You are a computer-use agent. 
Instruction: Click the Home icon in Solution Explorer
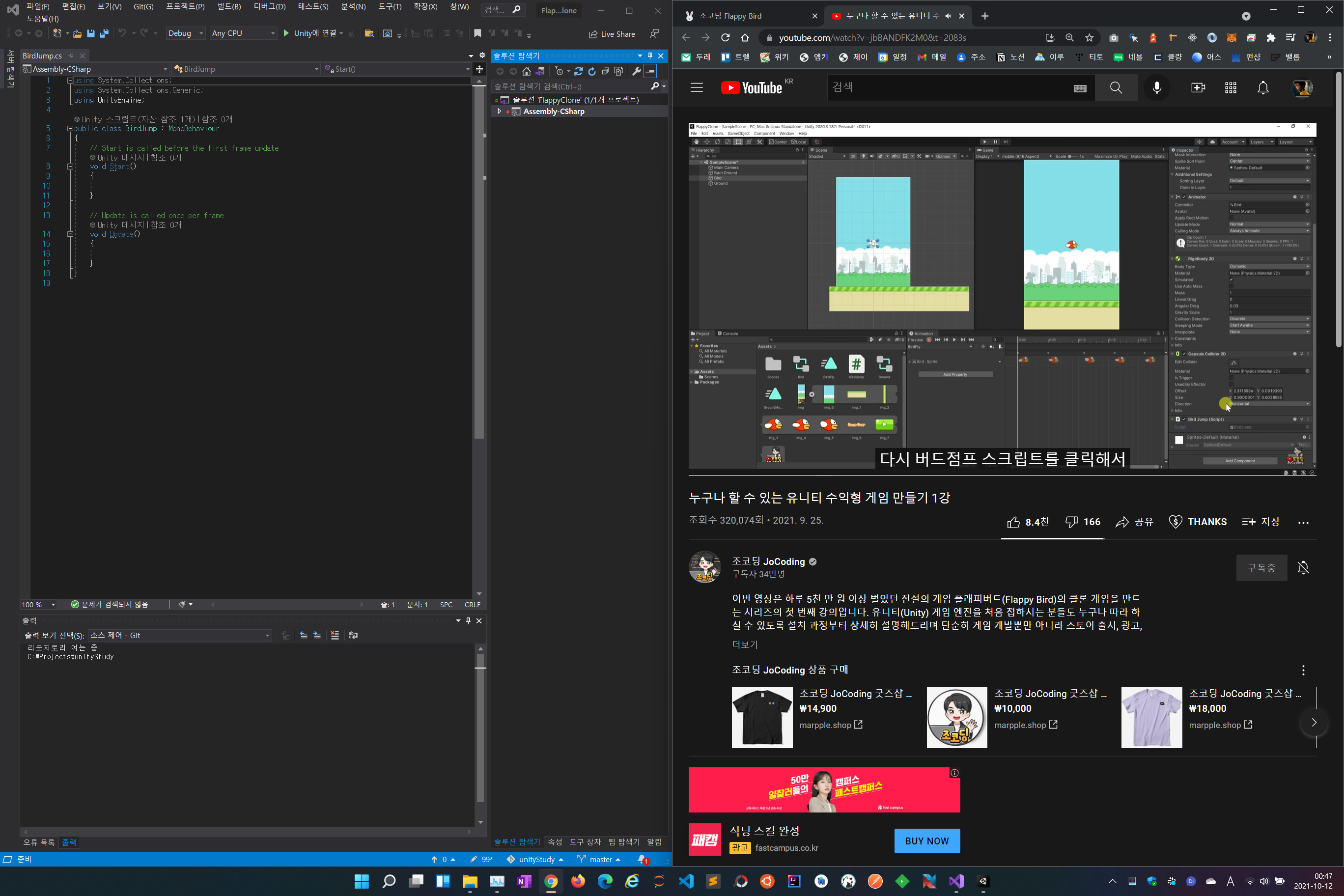526,71
